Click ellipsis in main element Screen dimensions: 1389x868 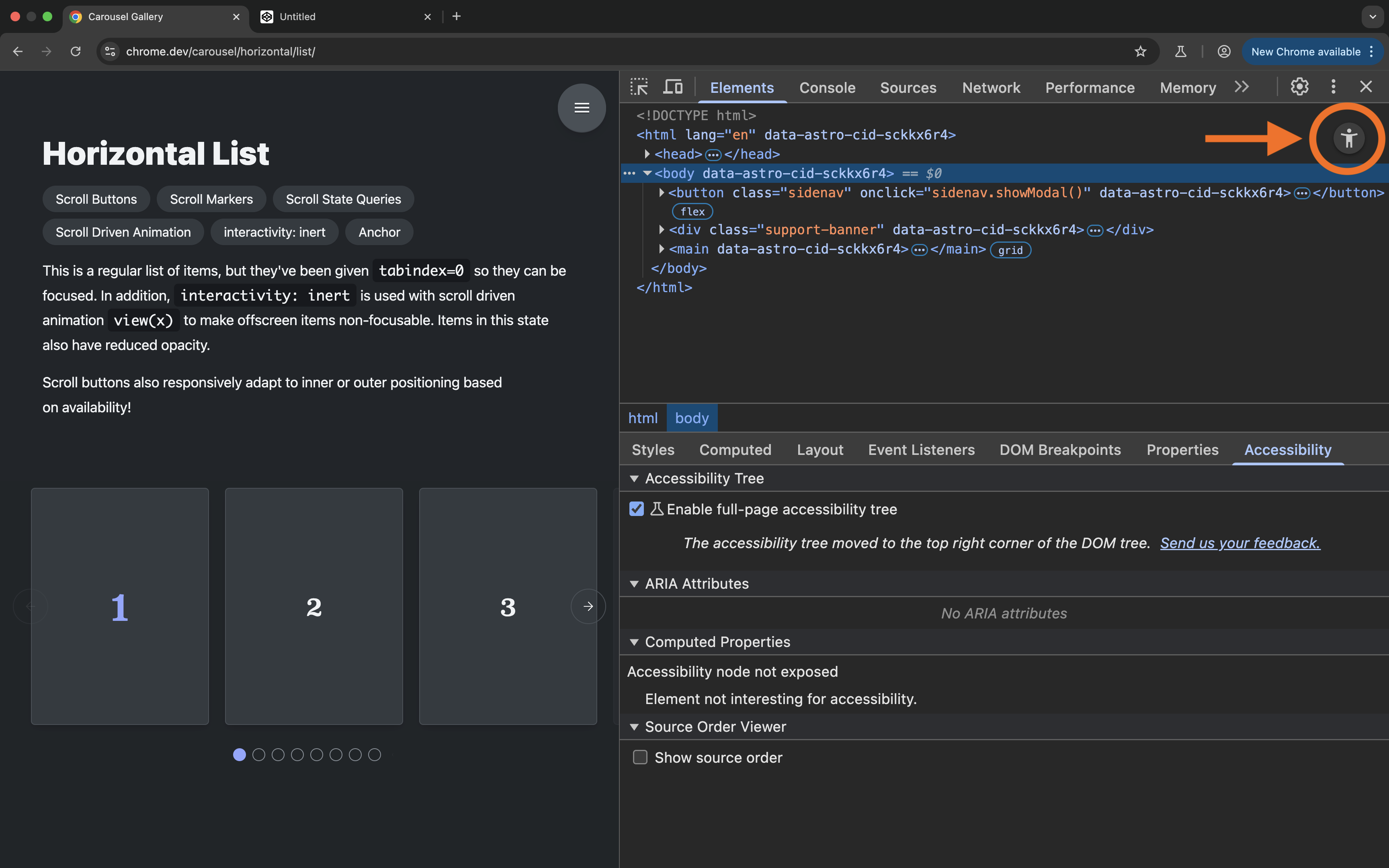[x=920, y=250]
